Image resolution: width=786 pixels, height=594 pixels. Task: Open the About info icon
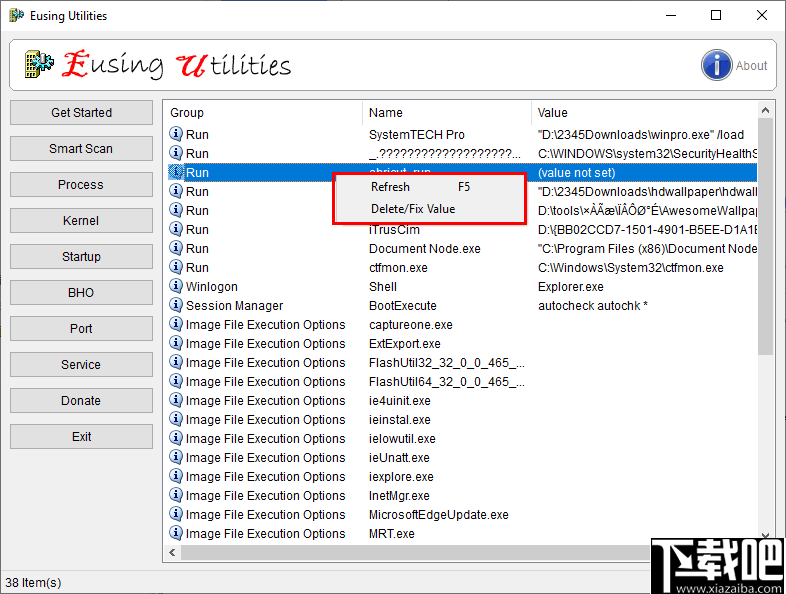(716, 65)
